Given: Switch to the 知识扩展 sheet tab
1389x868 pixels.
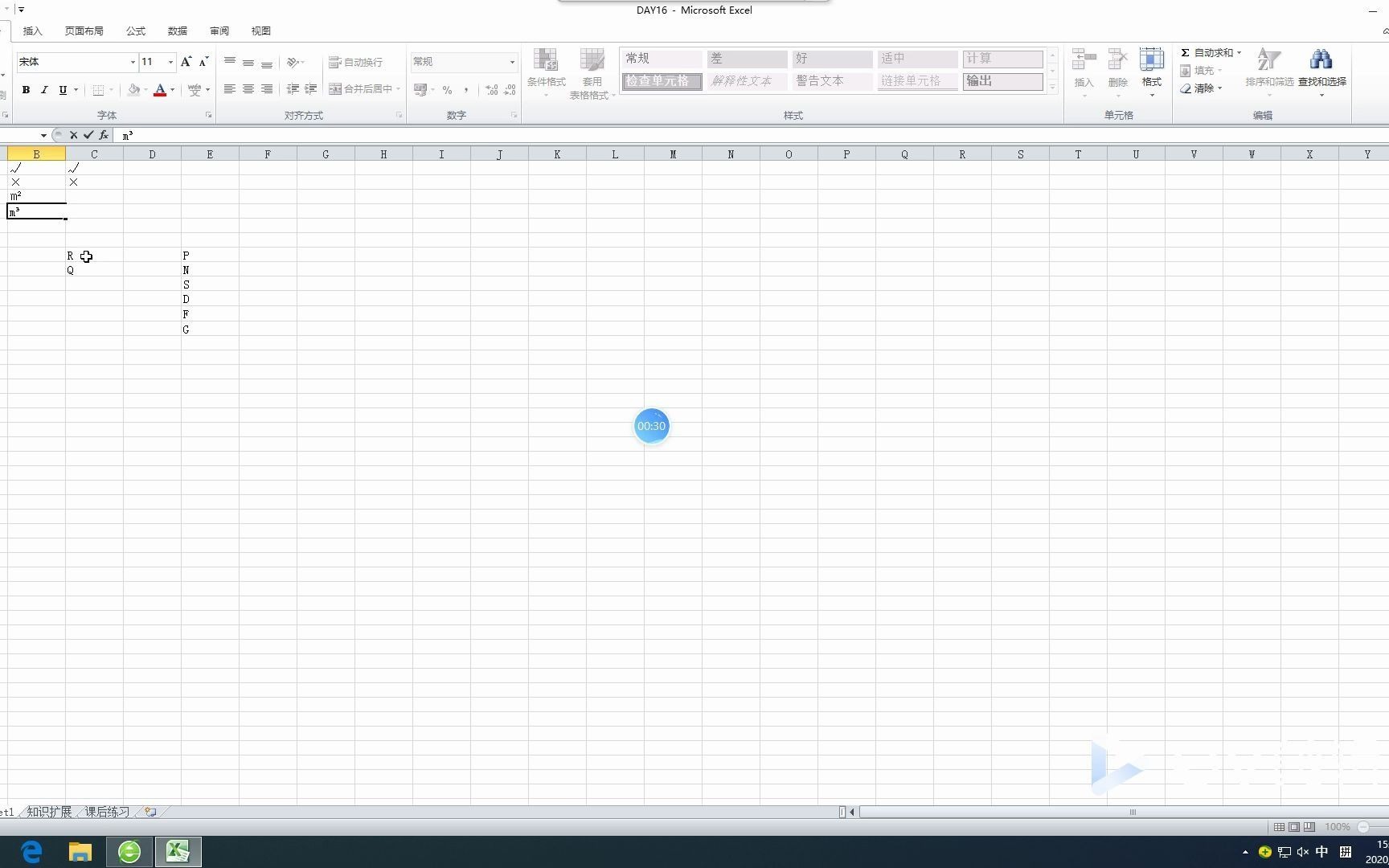Looking at the screenshot, I should [49, 813].
